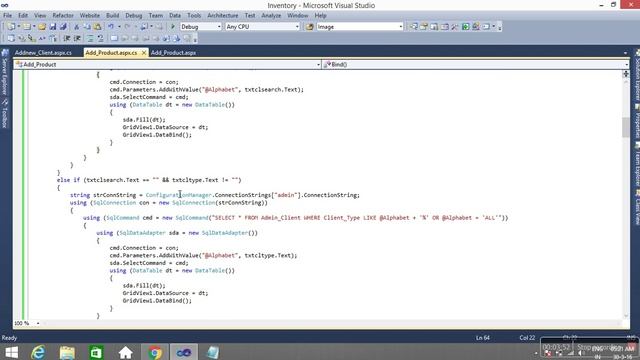Undo the last action with Undo icon
Viewport: 640px width, 360px height.
pos(111,27)
